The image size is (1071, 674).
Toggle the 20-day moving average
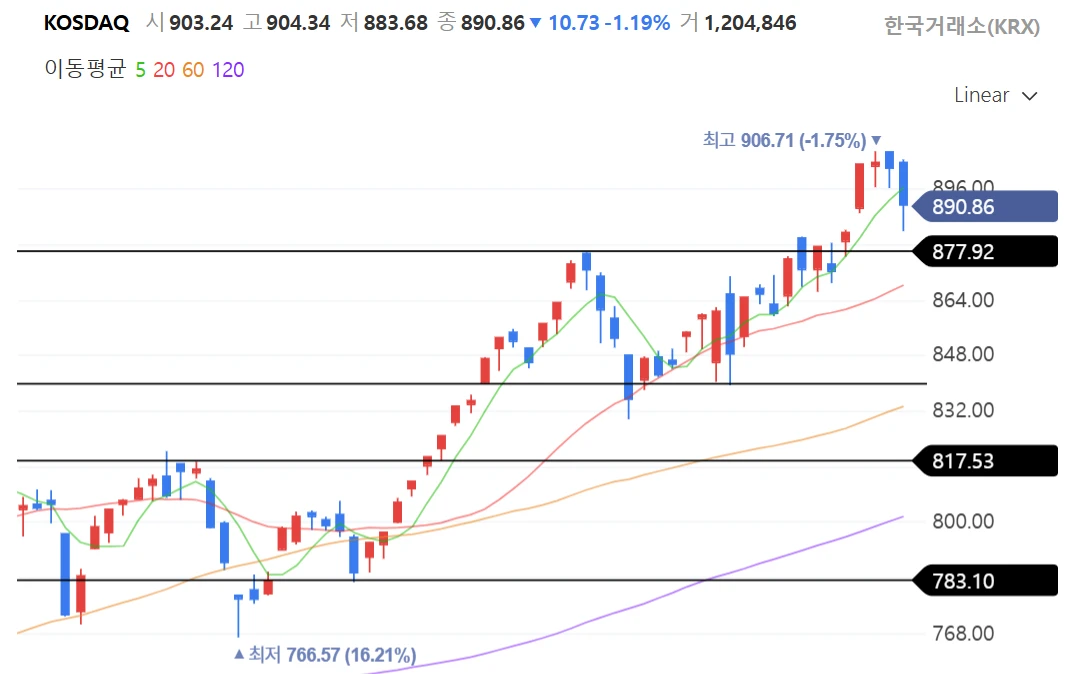point(164,69)
